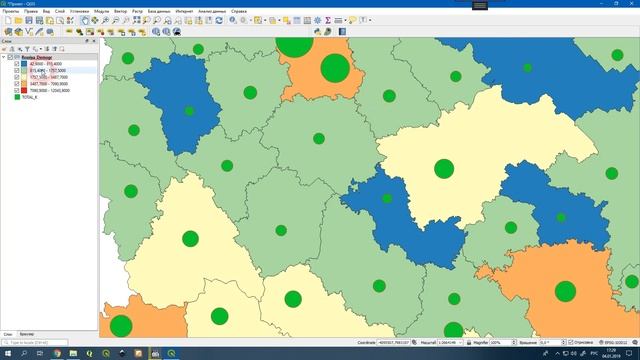The height and width of the screenshot is (360, 640).
Task: Refresh the map canvas
Action: 219,20
